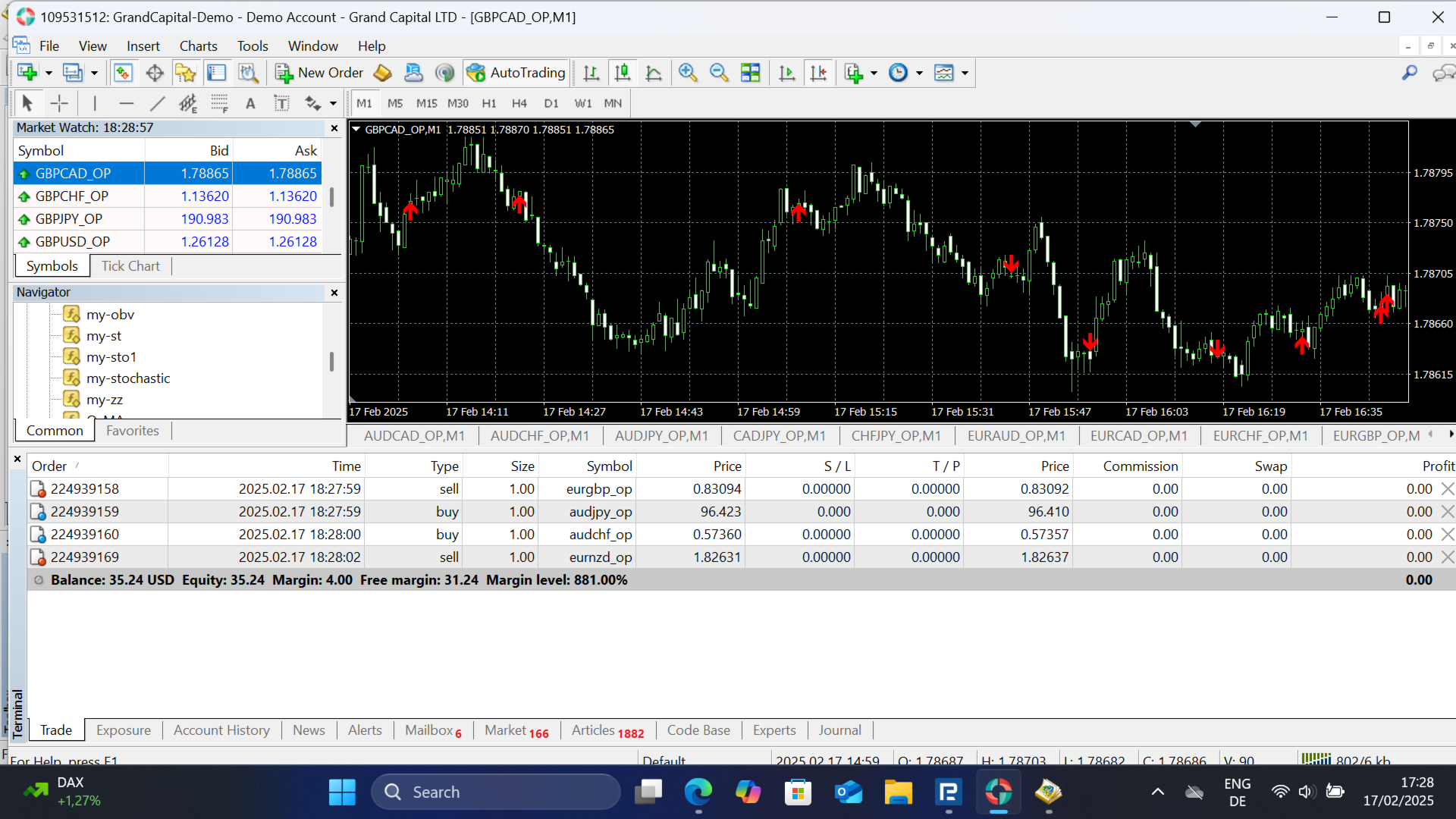The width and height of the screenshot is (1456, 819).
Task: Zoom in on the chart
Action: point(688,72)
